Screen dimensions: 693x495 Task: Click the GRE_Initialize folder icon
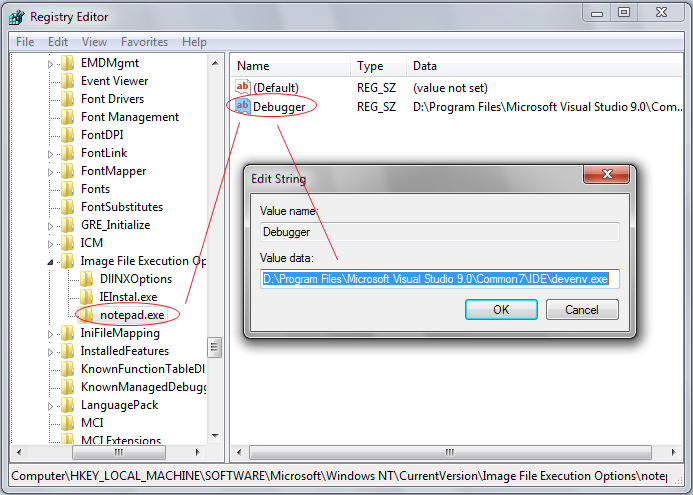point(68,225)
